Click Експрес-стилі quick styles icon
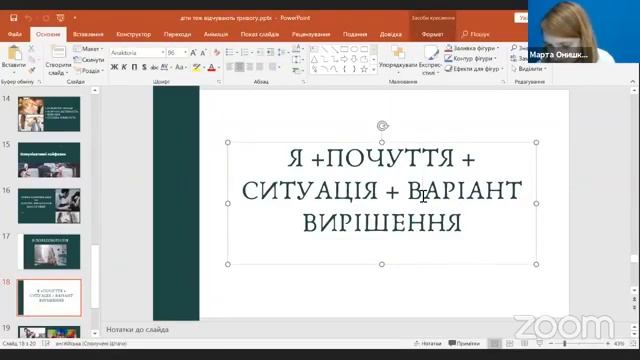Image resolution: width=640 pixels, height=360 pixels. (x=431, y=53)
